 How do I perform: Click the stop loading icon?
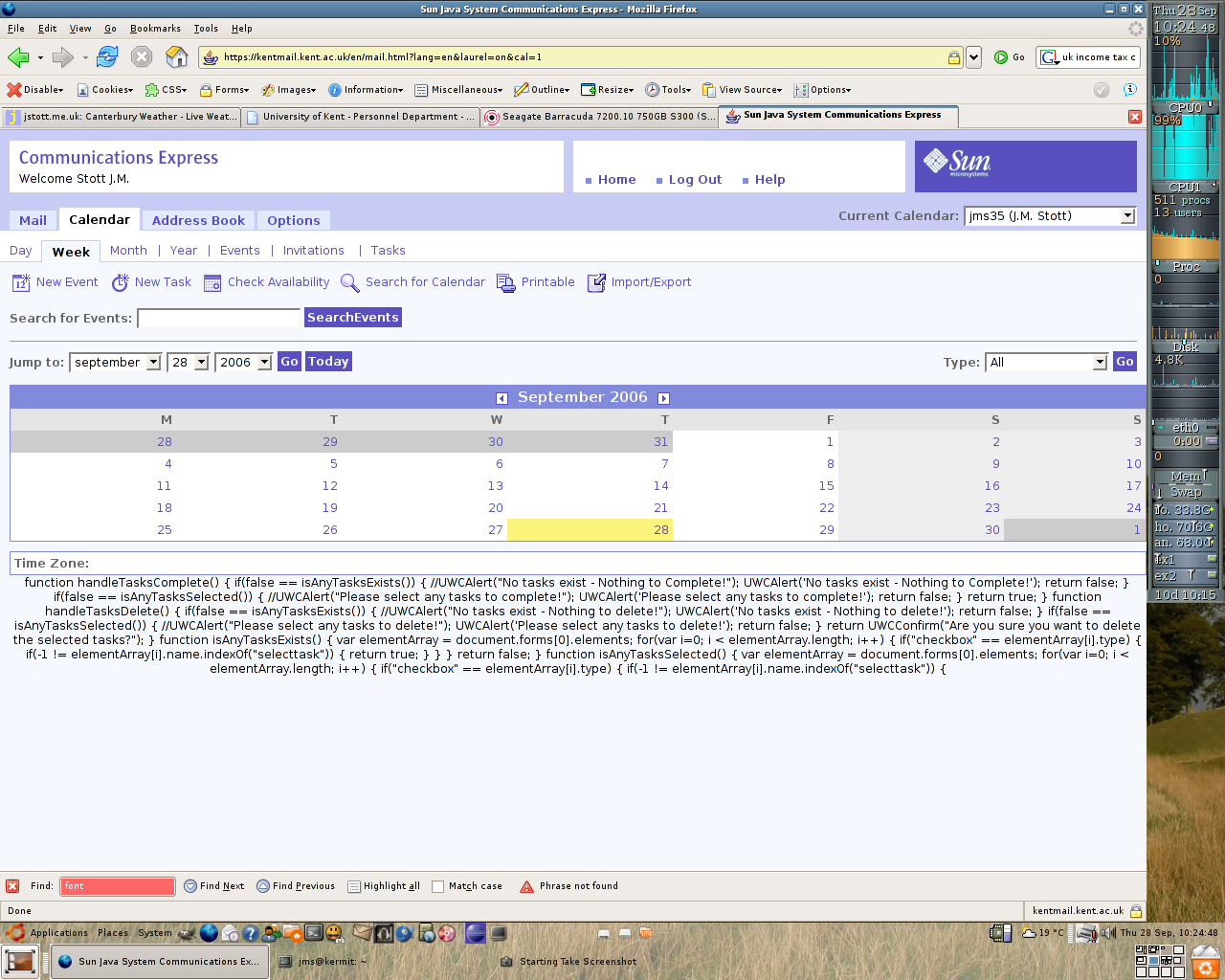[x=142, y=57]
